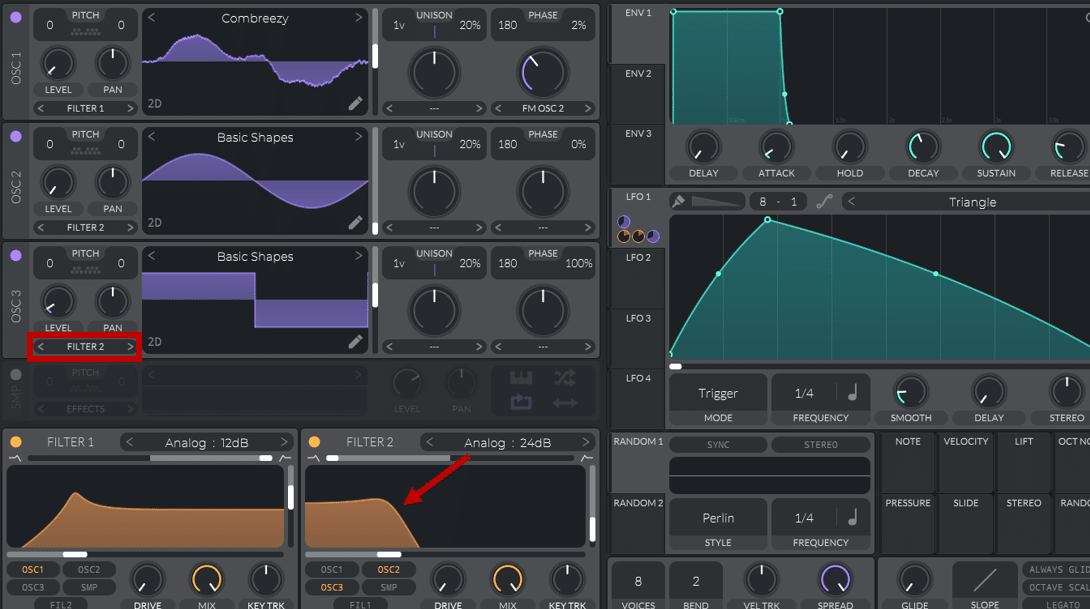Click OSC 3 2D view button
Image resolution: width=1090 pixels, height=609 pixels.
click(x=154, y=342)
